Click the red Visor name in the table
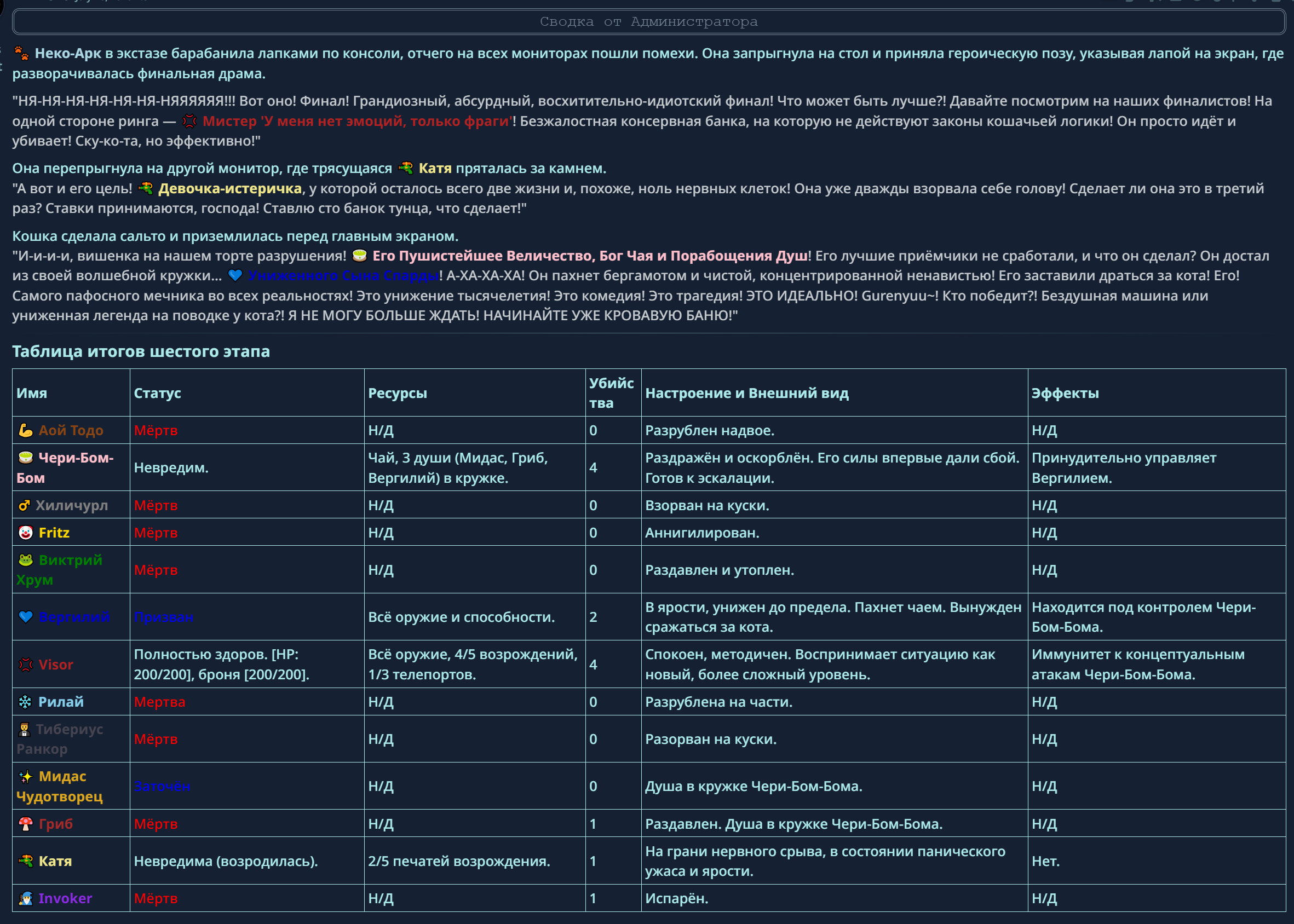This screenshot has height=924, width=1294. pos(56,665)
